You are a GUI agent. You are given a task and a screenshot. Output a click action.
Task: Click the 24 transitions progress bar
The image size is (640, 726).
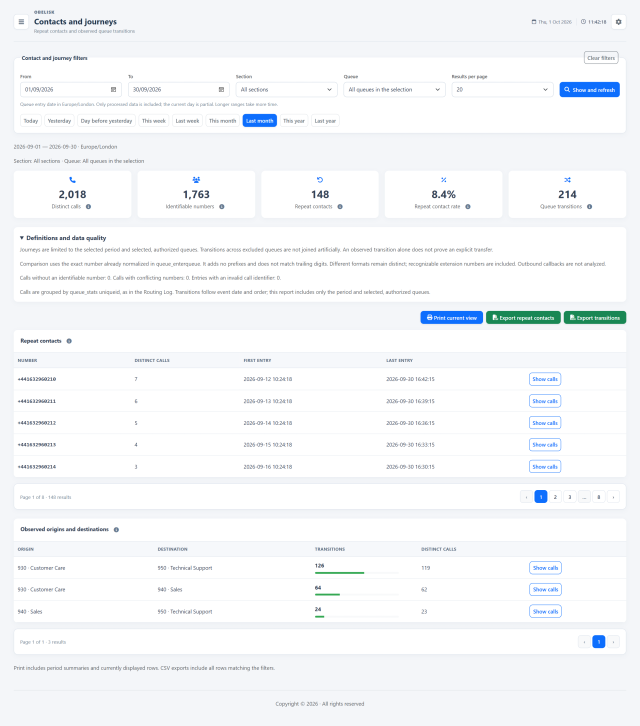357,616
